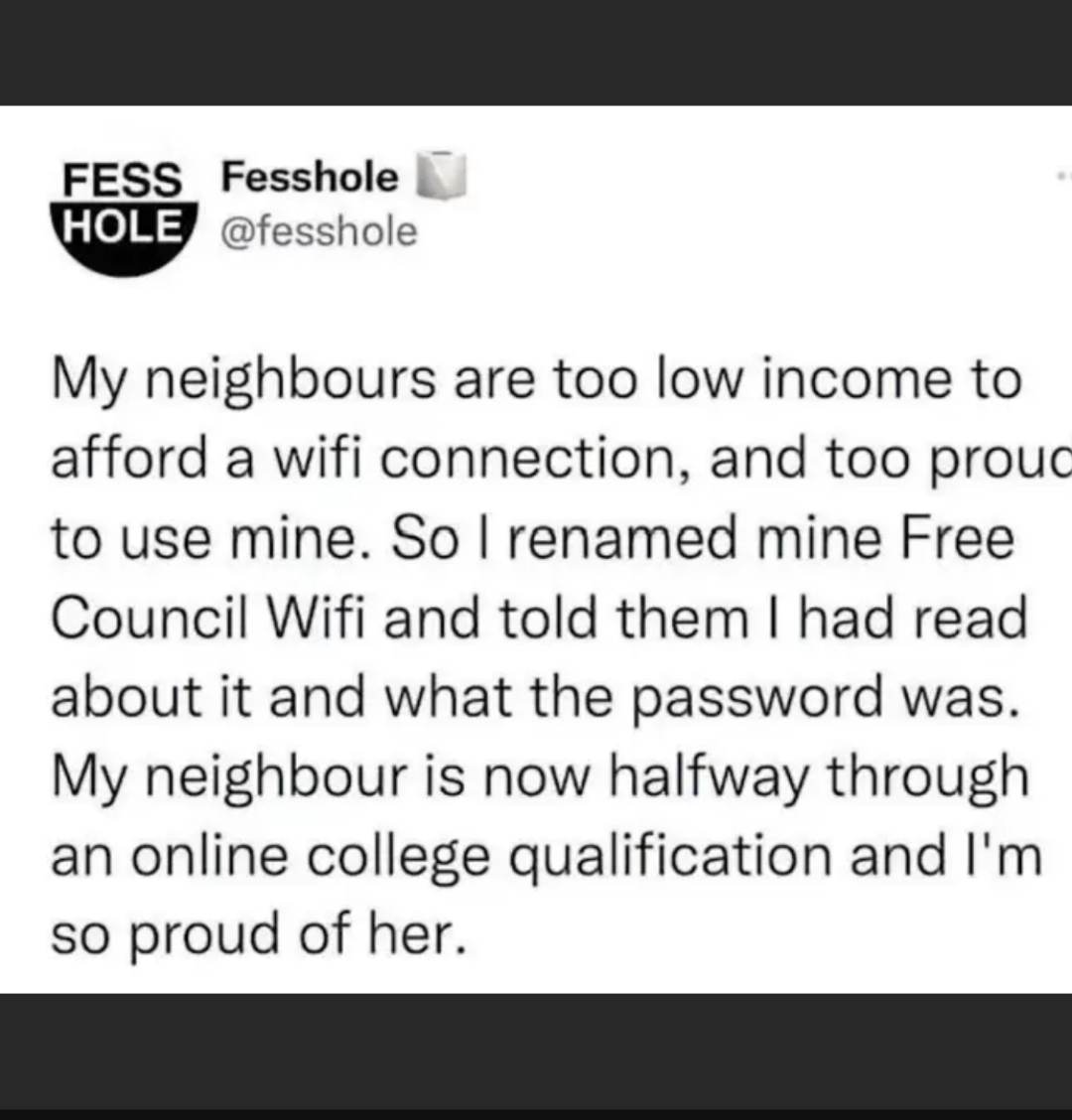Click the 'so proud of her.' final line
The image size is (1072, 1120).
pyautogui.click(x=258, y=932)
